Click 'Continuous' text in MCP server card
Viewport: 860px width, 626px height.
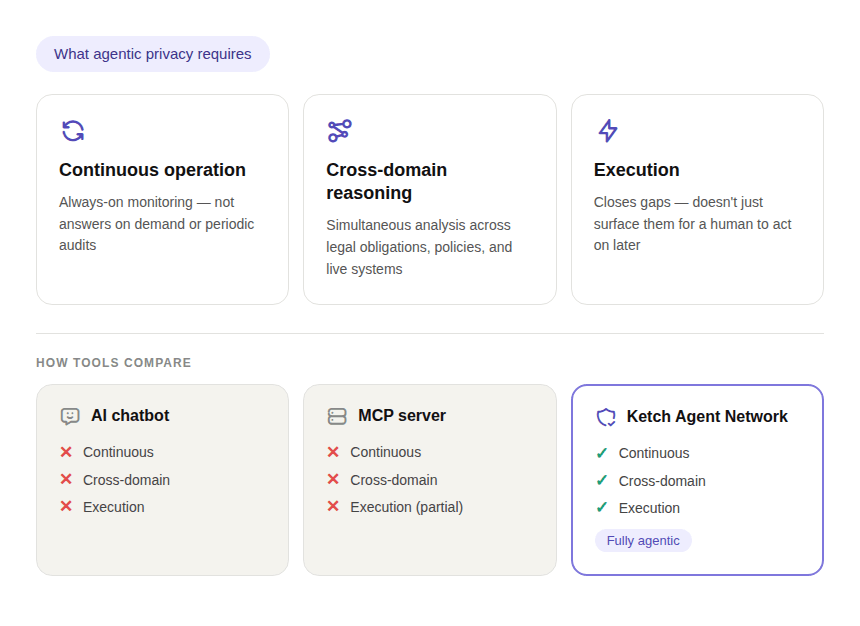[x=386, y=452]
